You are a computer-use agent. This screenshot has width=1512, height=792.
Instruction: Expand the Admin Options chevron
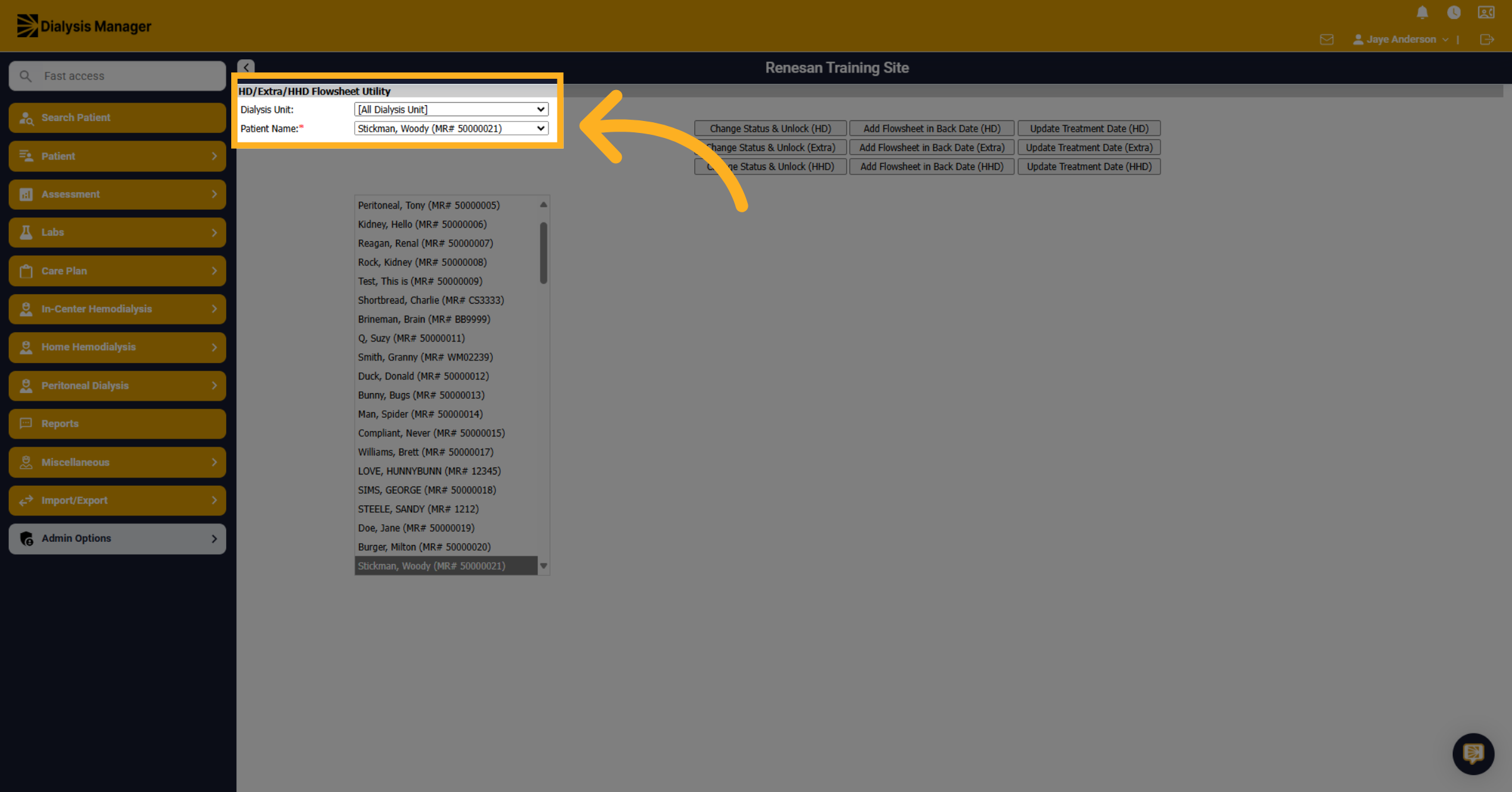pyautogui.click(x=214, y=539)
